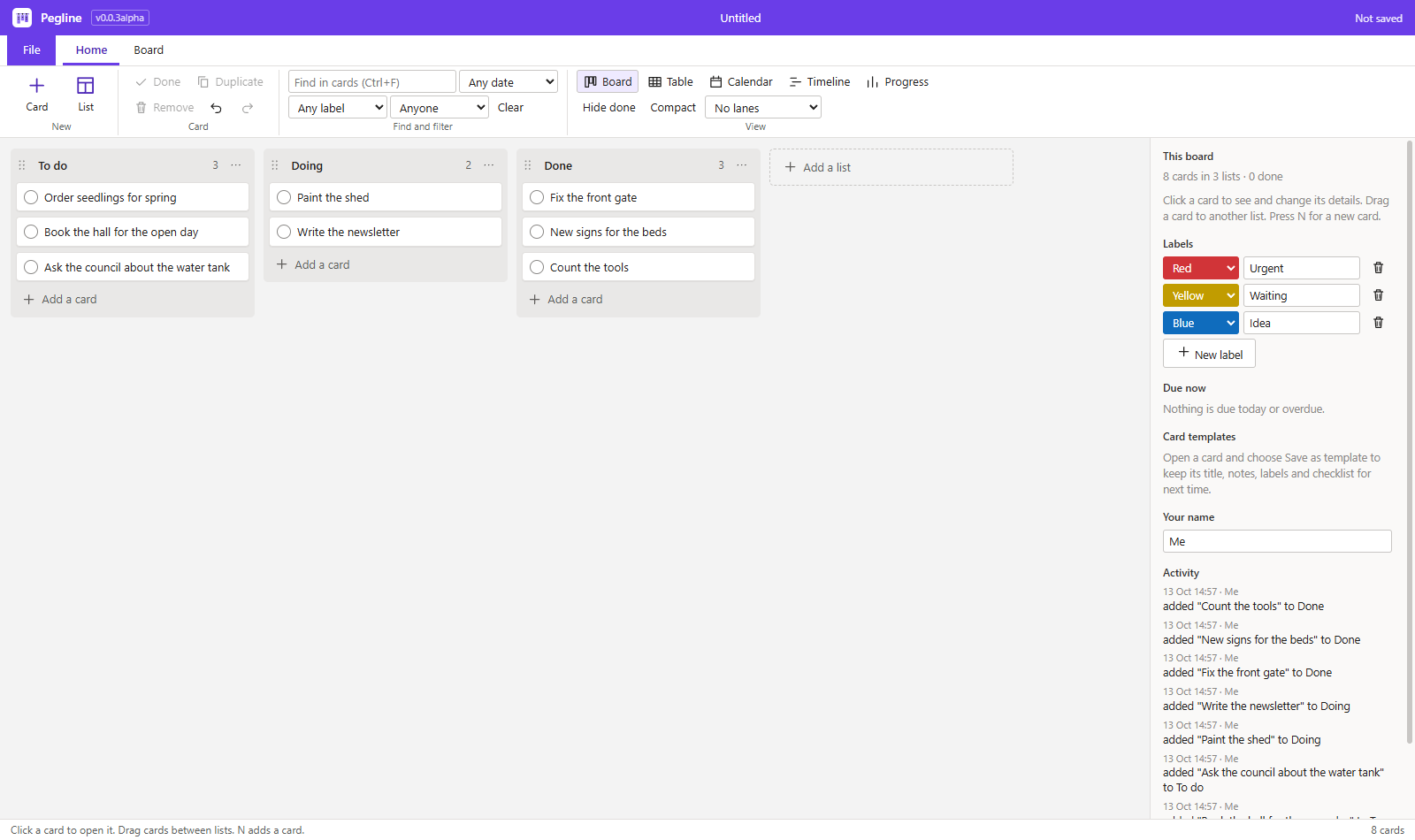Delete the Idea label with trash icon
The width and height of the screenshot is (1415, 840).
click(1378, 323)
